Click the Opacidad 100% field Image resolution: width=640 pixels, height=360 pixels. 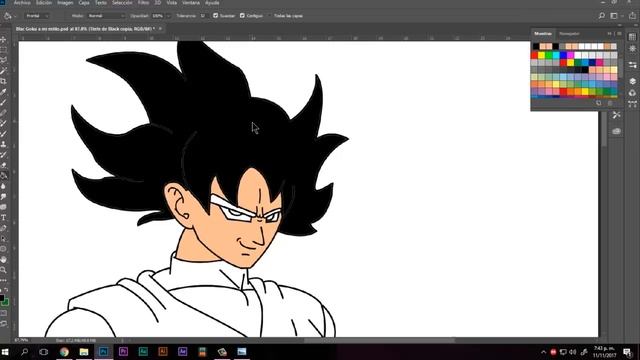click(x=158, y=16)
